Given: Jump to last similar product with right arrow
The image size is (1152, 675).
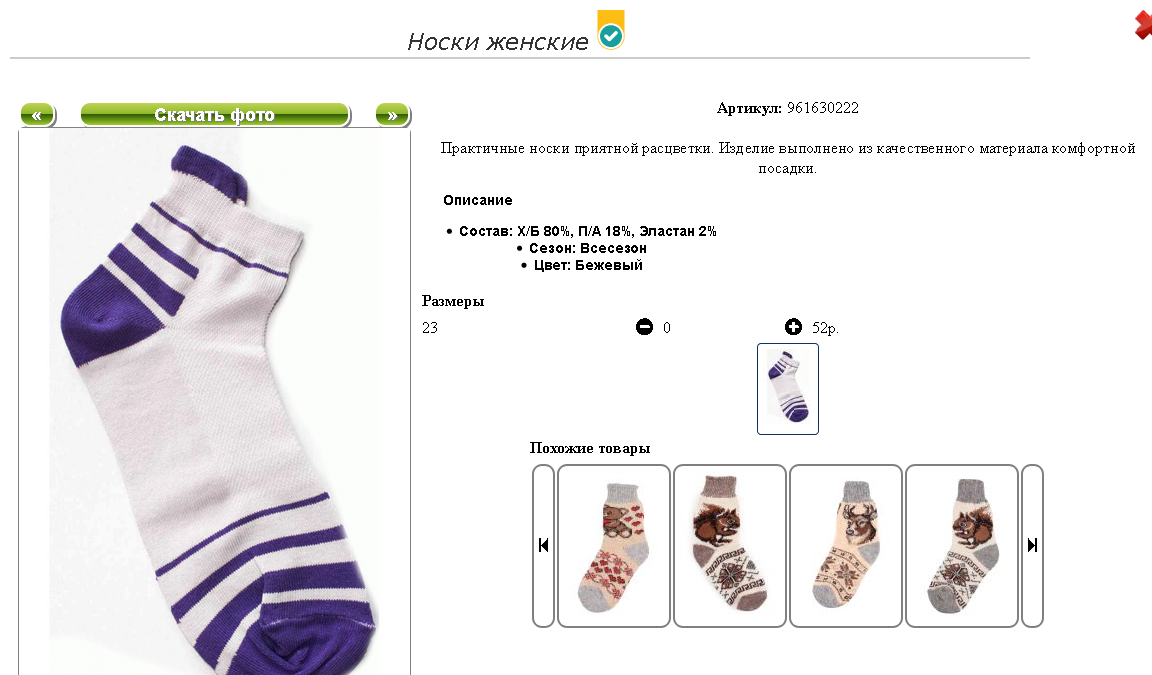Looking at the screenshot, I should pos(1032,545).
